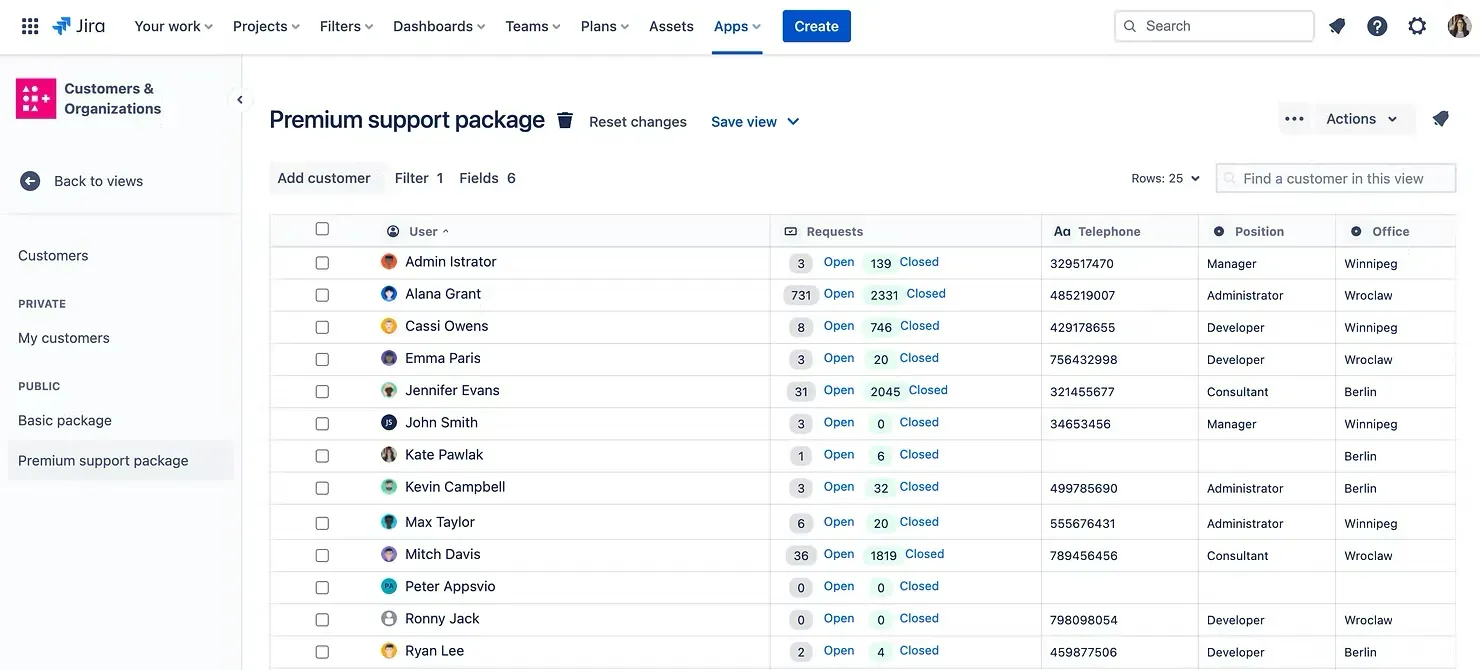Viewport: 1480px width, 670px height.
Task: Open the Apps menu in the navigation bar
Action: [x=737, y=26]
